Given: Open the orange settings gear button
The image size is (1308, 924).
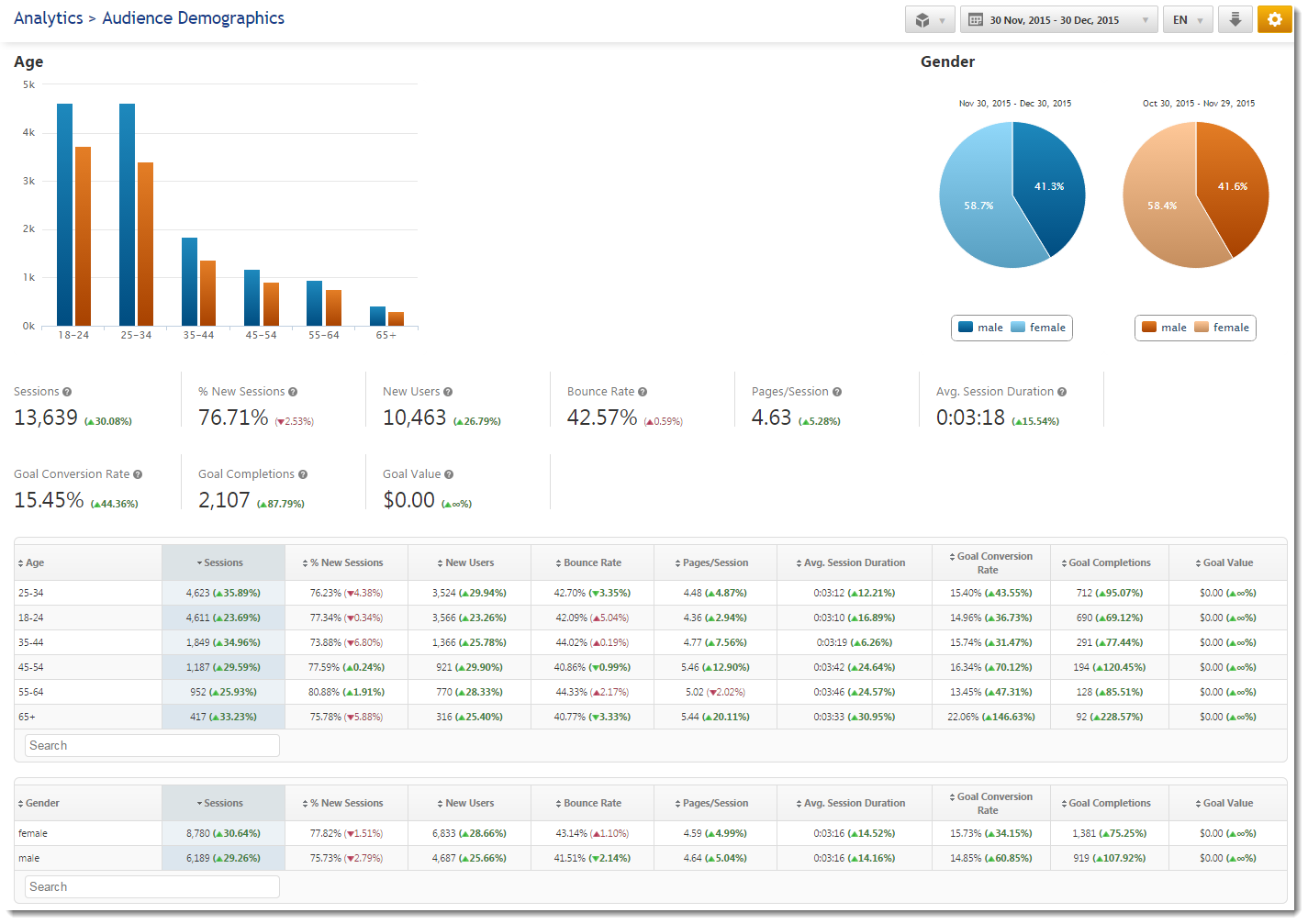Looking at the screenshot, I should (x=1274, y=19).
